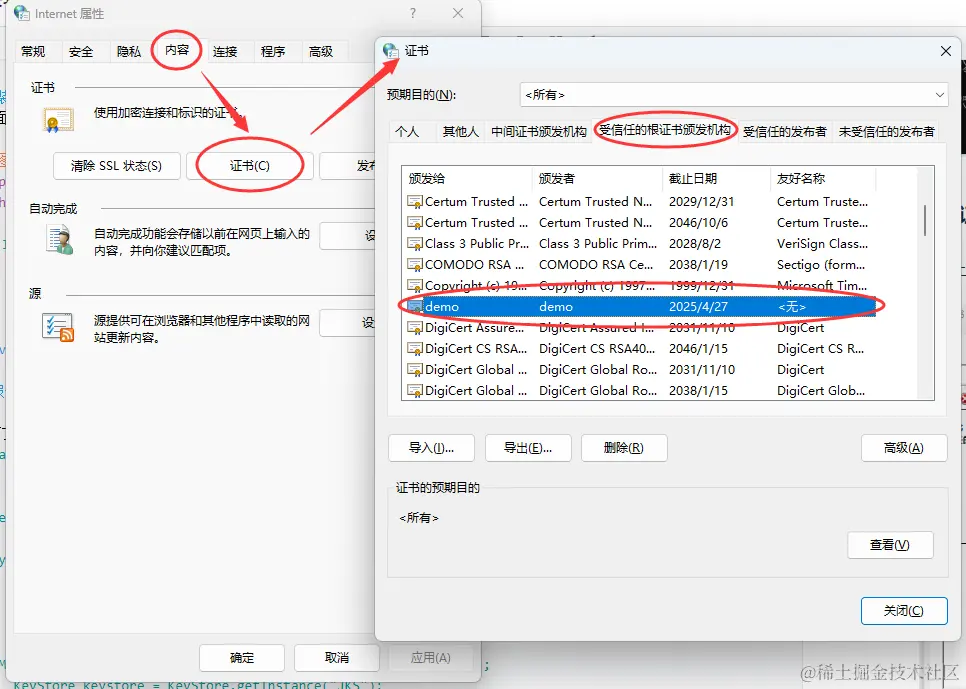Viewport: 966px width, 689px height.
Task: Switch to the 隐私 tab
Action: coord(128,51)
